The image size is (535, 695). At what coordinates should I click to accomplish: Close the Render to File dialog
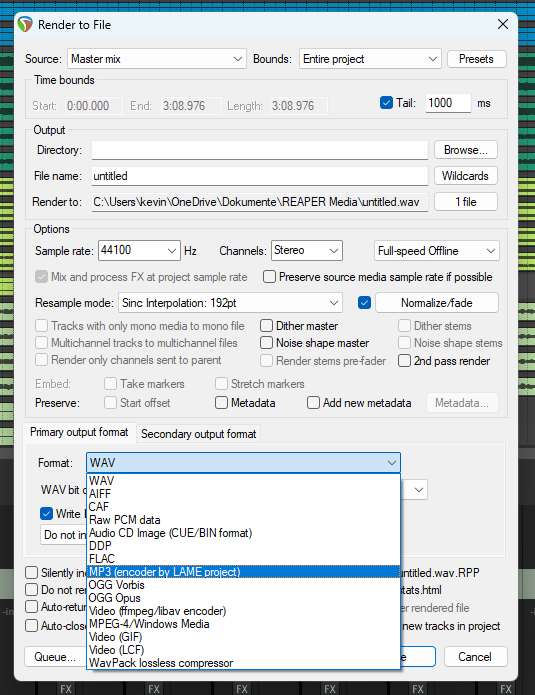[503, 24]
